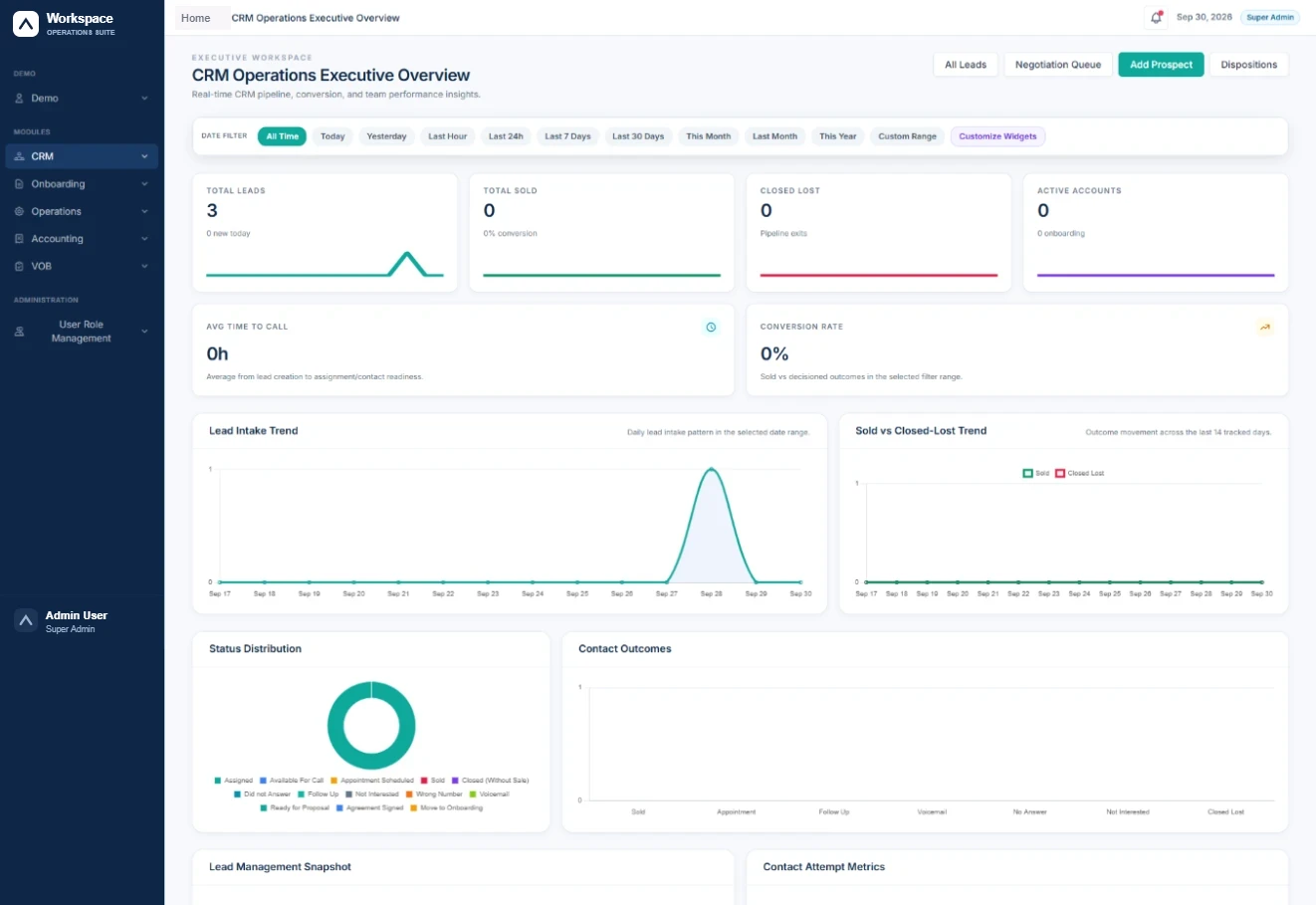This screenshot has height=905, width=1316.
Task: Toggle Appointment Scheduled legend item
Action: 372,781
